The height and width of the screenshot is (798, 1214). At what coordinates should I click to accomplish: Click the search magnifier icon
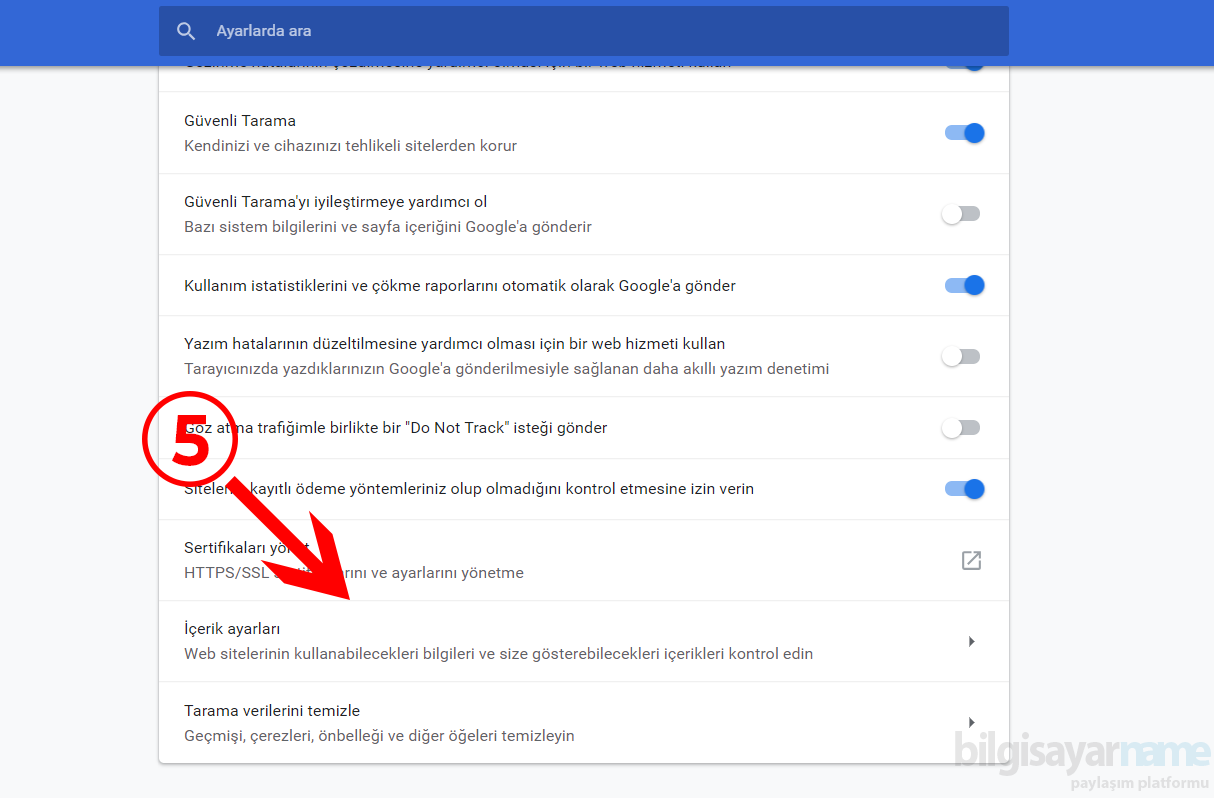coord(186,31)
